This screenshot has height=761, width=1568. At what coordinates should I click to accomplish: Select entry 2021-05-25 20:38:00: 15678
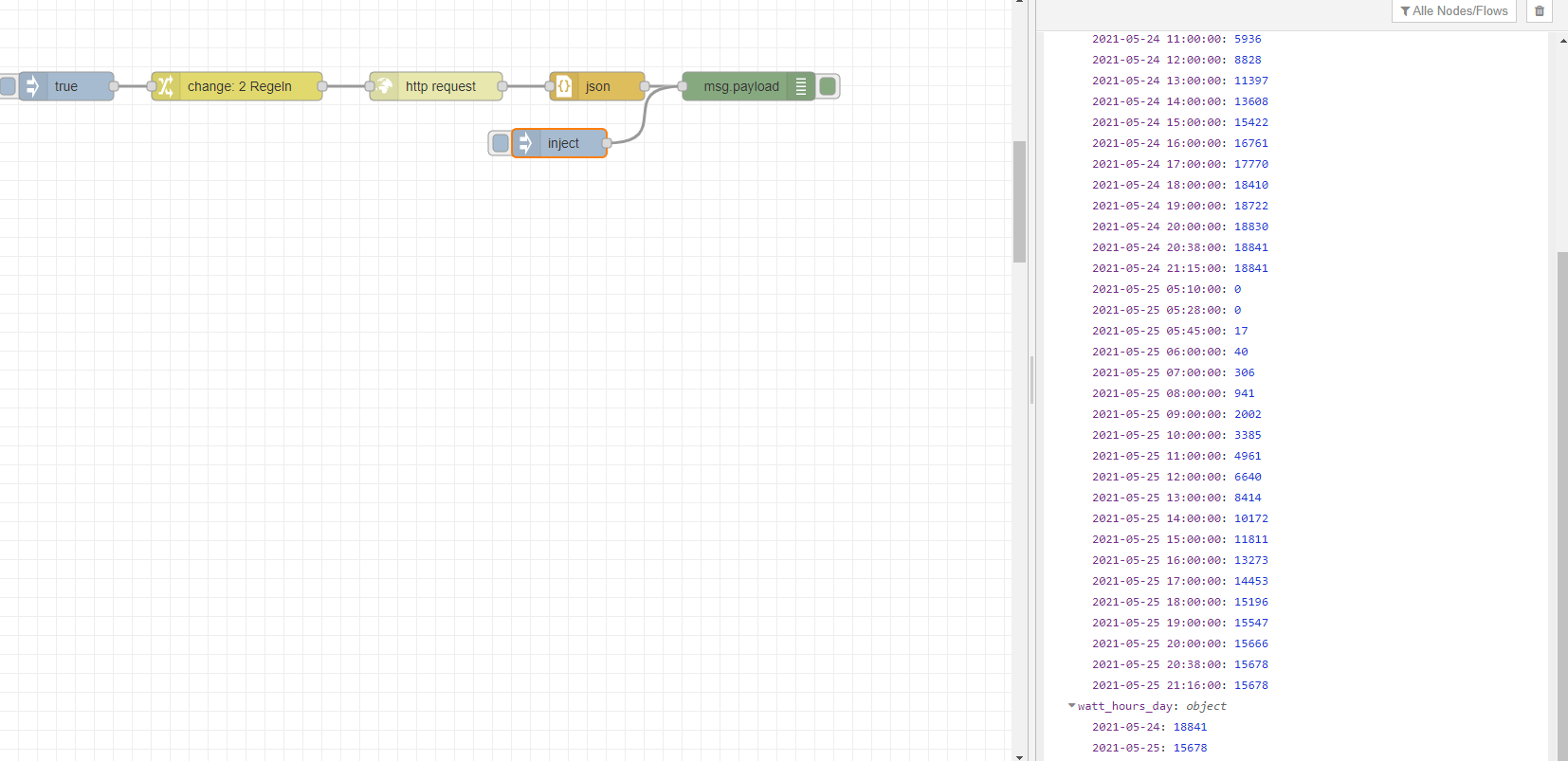(x=1180, y=664)
